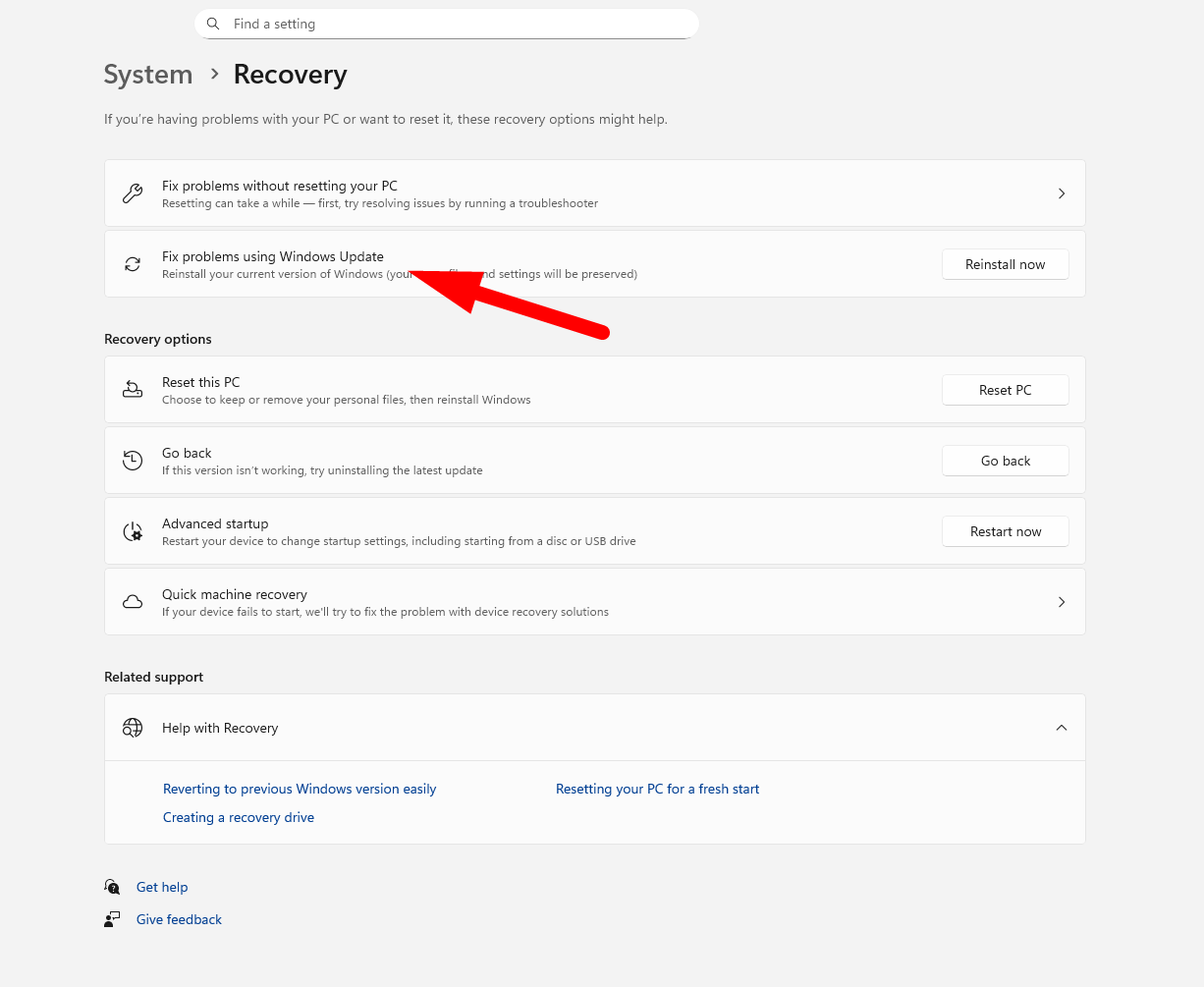
Task: Click the Give feedback icon
Action: tap(113, 919)
